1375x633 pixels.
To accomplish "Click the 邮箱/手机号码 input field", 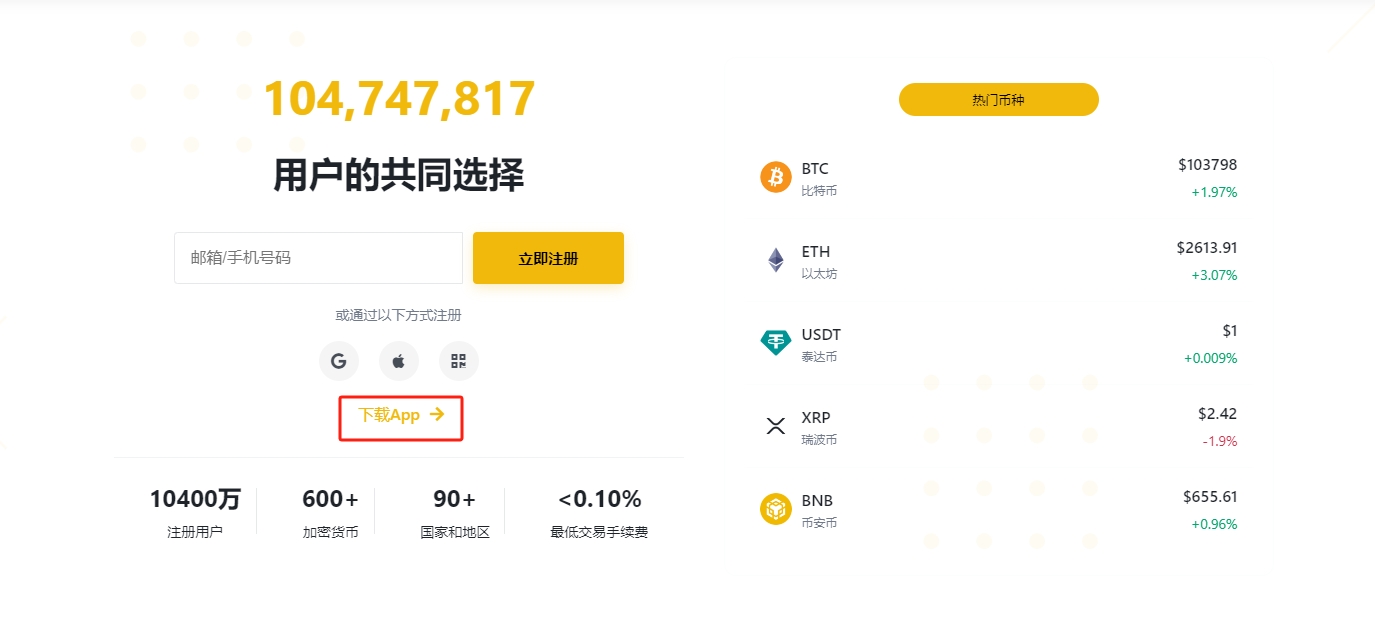I will [318, 257].
